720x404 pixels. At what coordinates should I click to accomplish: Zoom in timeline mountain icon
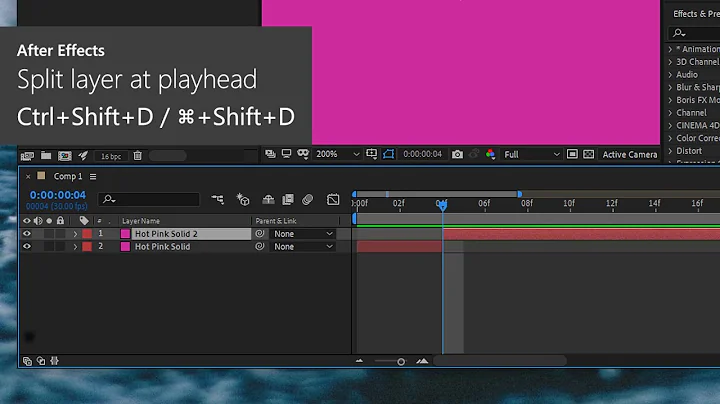422,361
